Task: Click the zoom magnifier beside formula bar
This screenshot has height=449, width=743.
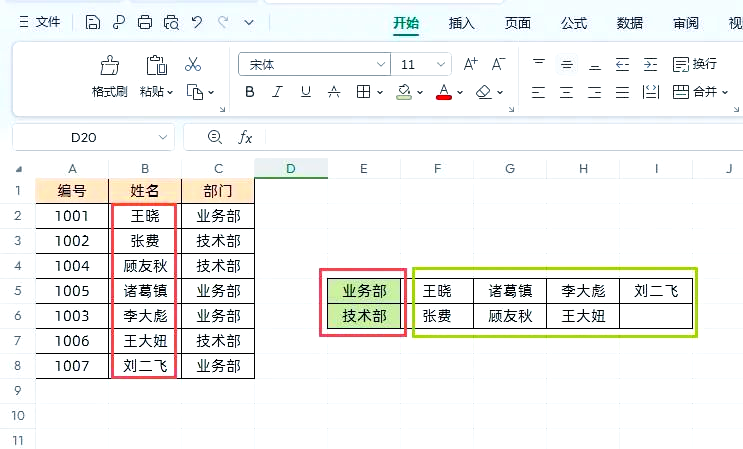Action: (215, 137)
